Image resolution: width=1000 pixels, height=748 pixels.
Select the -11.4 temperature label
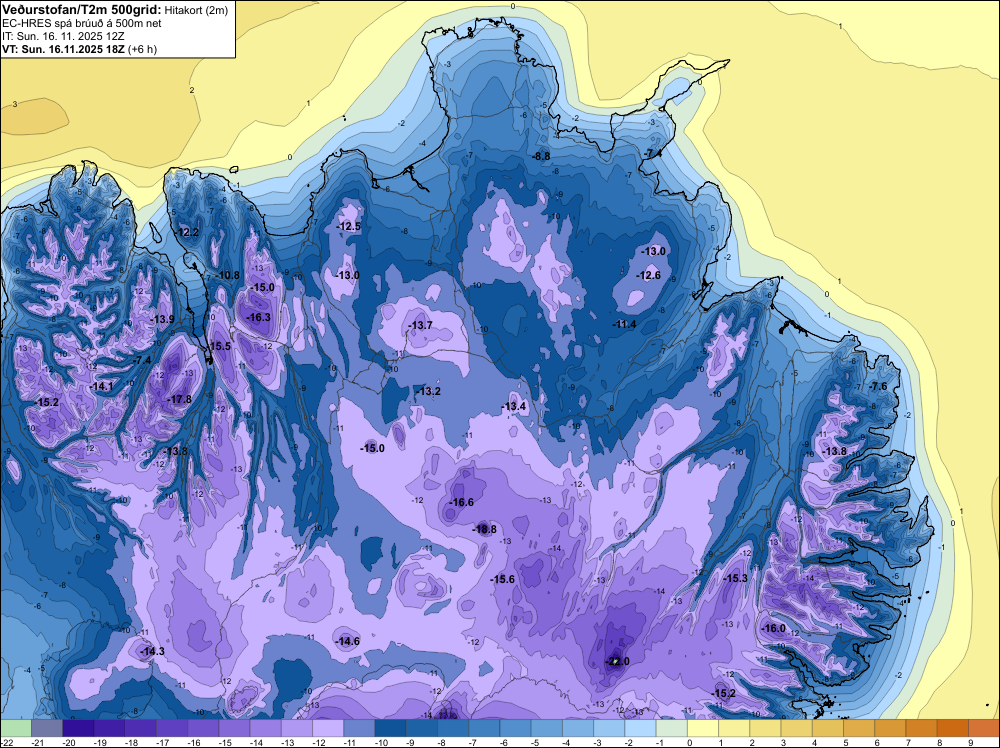point(624,325)
